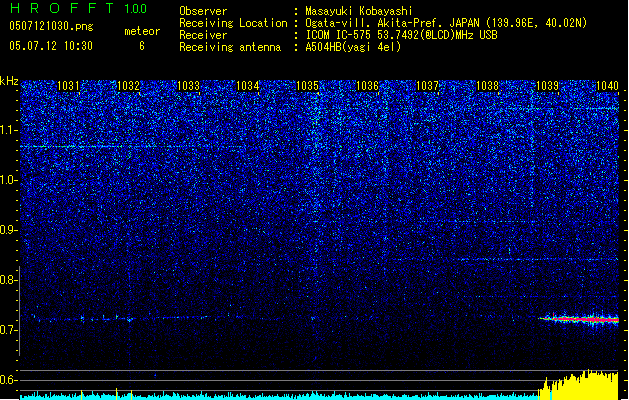Click the 1033 time marker
This screenshot has width=629, height=400.
click(x=188, y=86)
